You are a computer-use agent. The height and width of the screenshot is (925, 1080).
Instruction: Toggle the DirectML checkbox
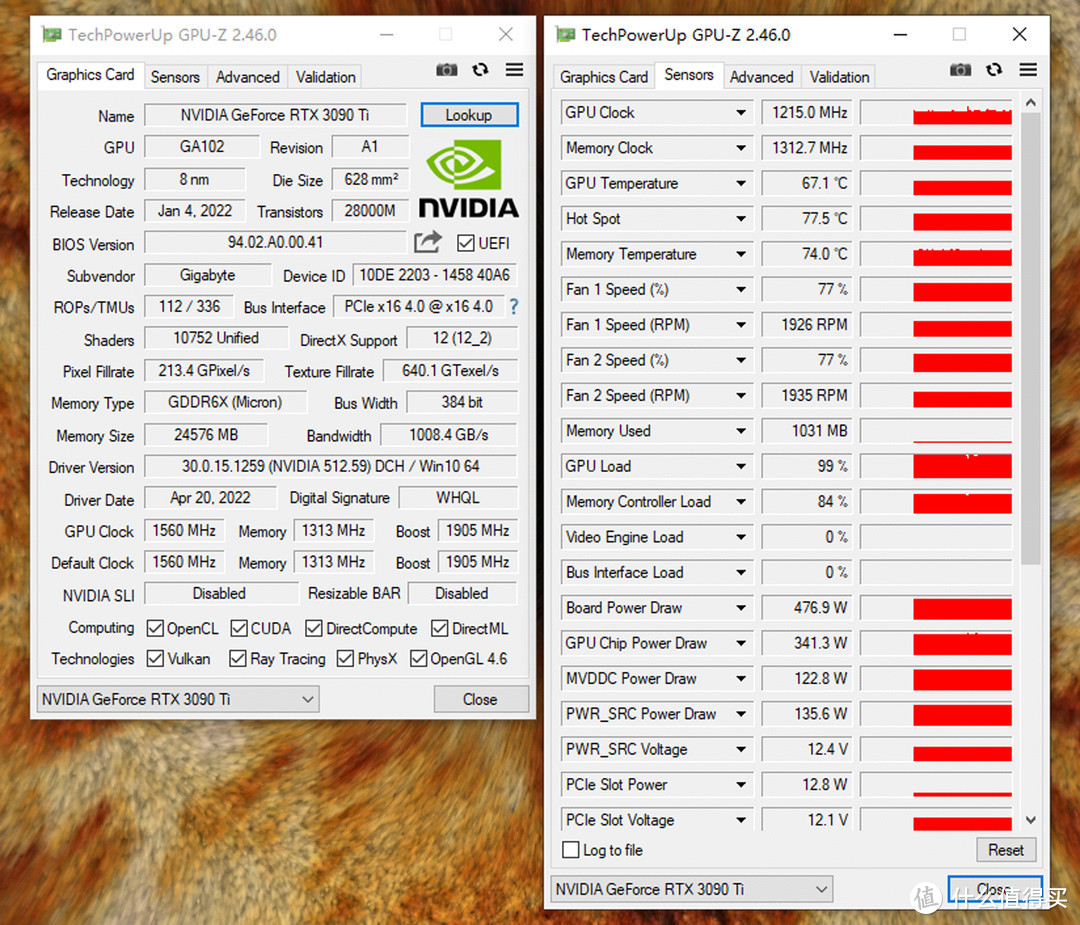coord(439,628)
